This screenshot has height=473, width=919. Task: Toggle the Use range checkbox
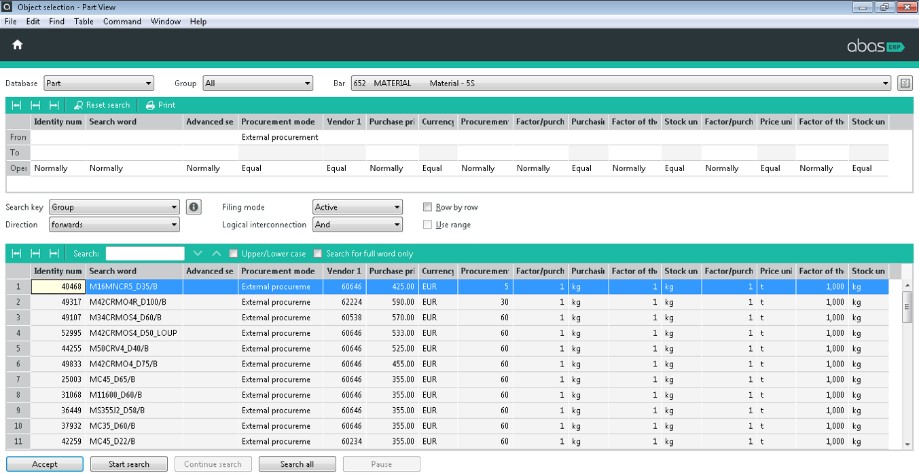point(427,224)
